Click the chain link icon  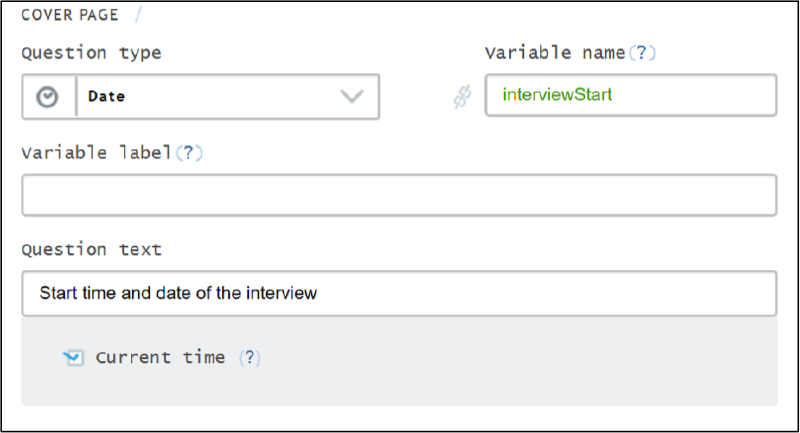point(461,97)
